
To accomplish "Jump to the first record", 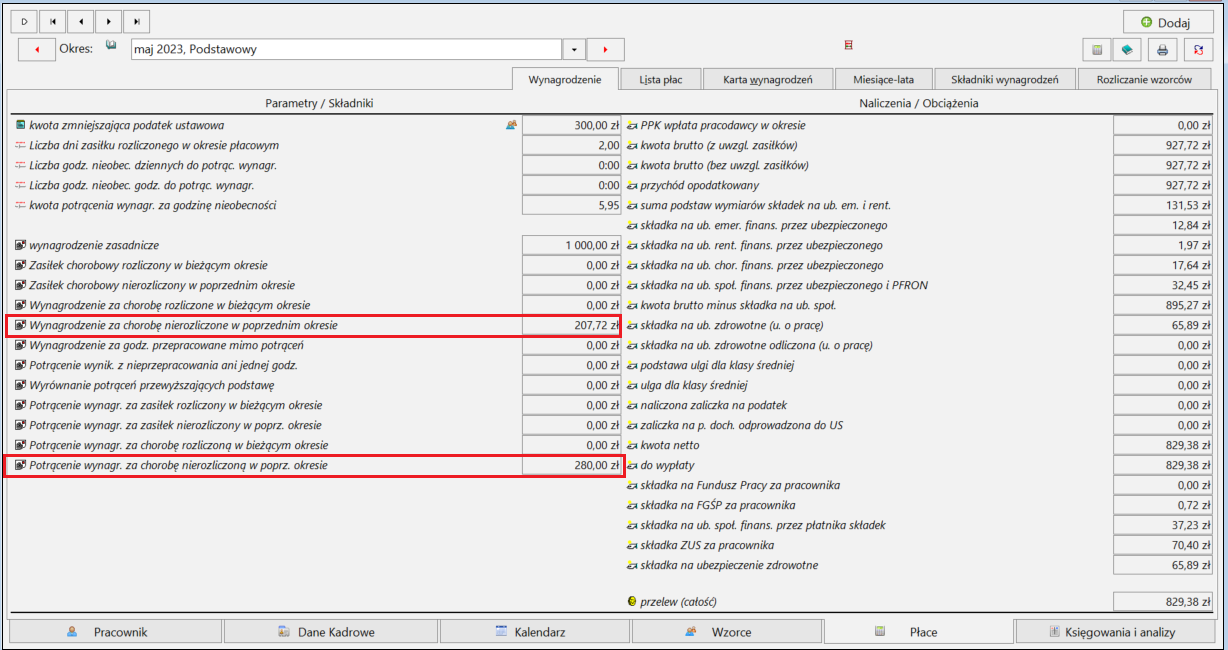I will [x=52, y=21].
